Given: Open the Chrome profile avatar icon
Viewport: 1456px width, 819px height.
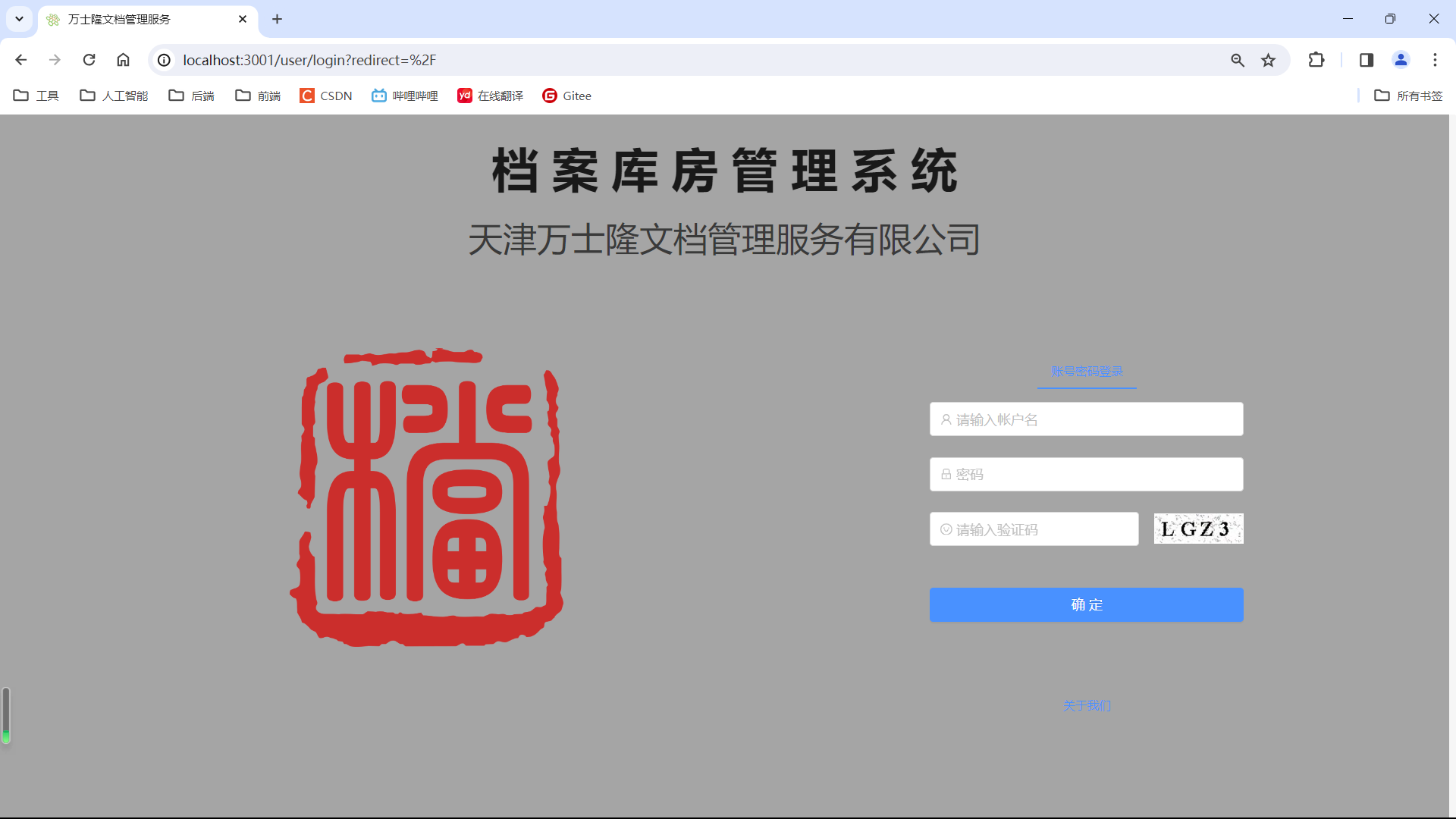Looking at the screenshot, I should 1401,60.
